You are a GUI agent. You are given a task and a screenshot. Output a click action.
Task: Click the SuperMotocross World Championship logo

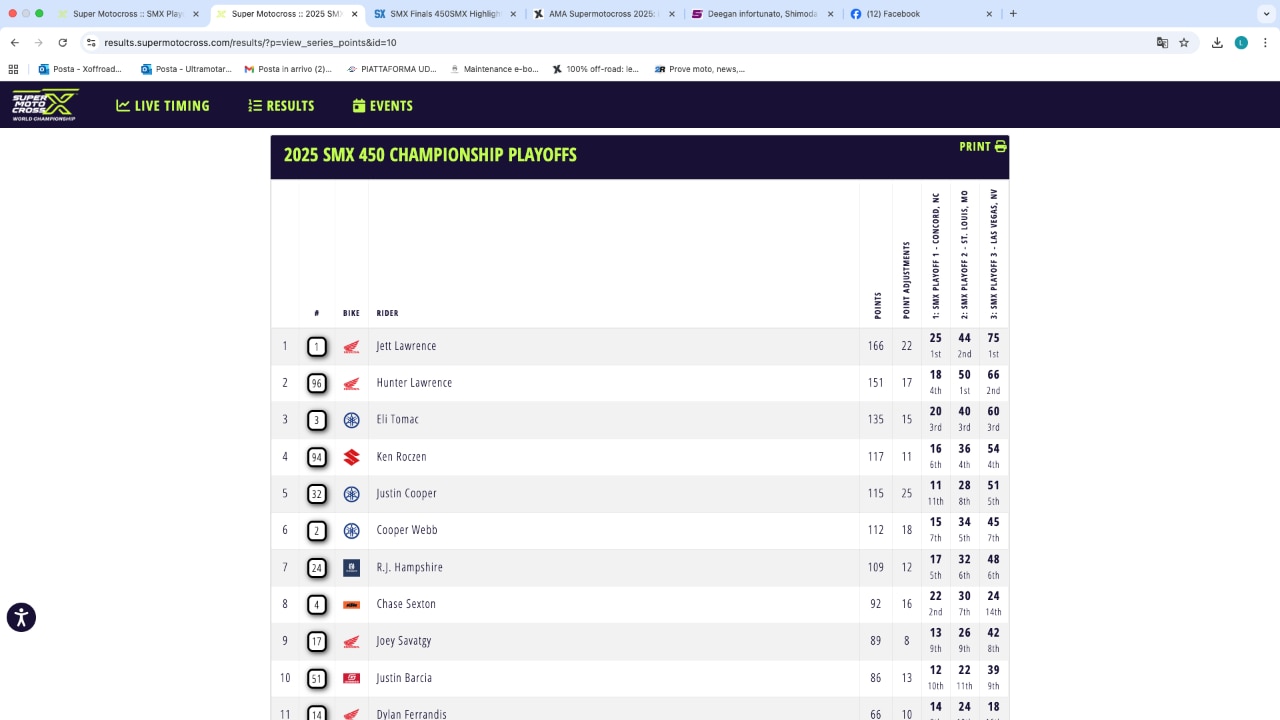coord(45,105)
